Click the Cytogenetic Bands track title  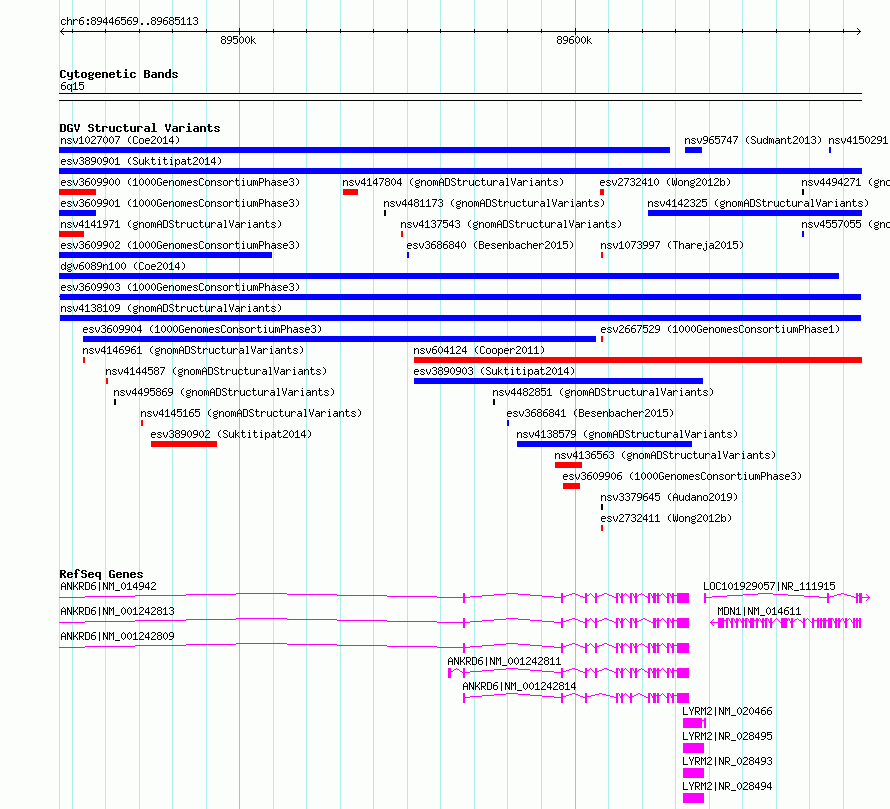tap(119, 74)
